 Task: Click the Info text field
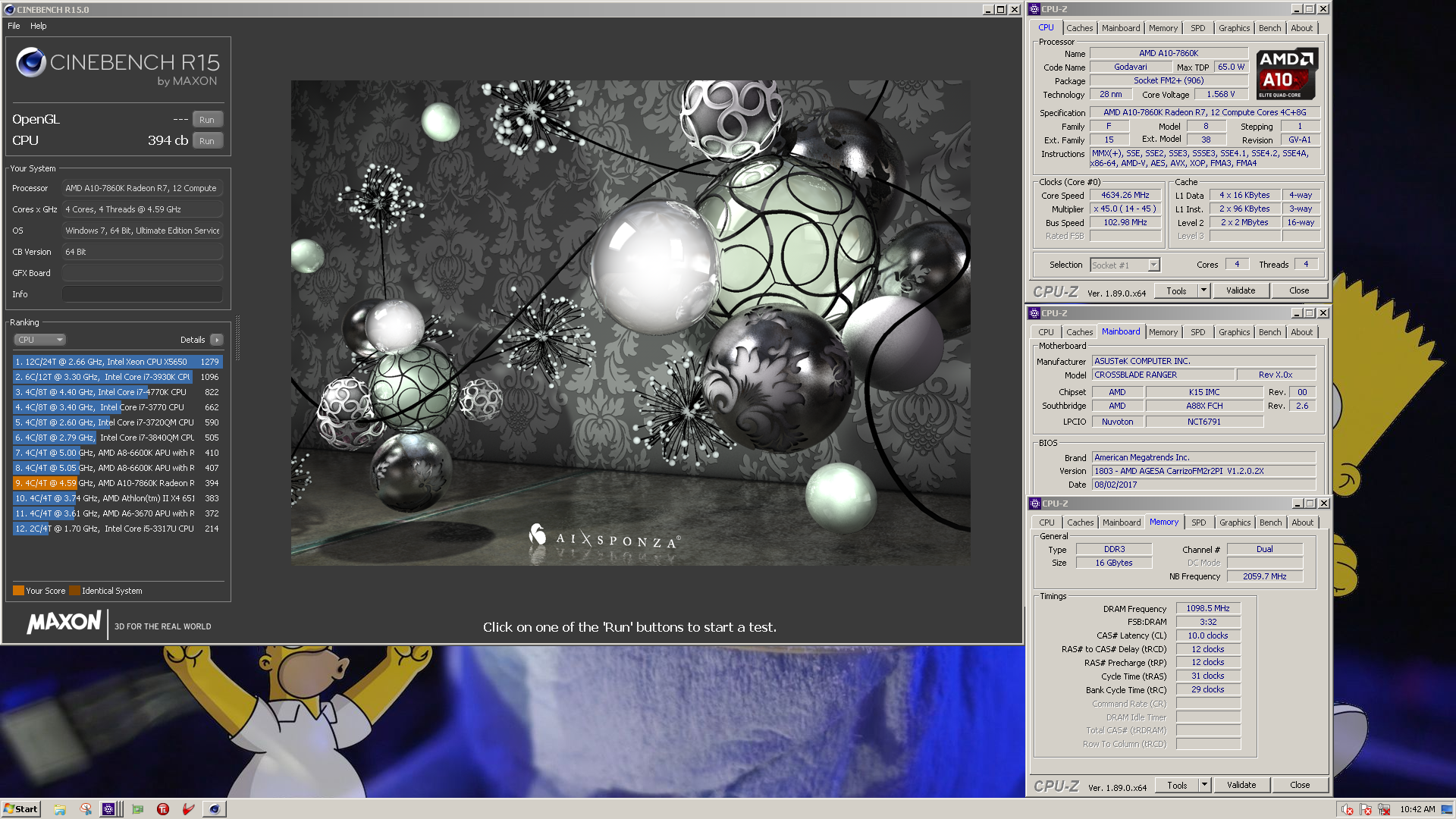click(143, 294)
